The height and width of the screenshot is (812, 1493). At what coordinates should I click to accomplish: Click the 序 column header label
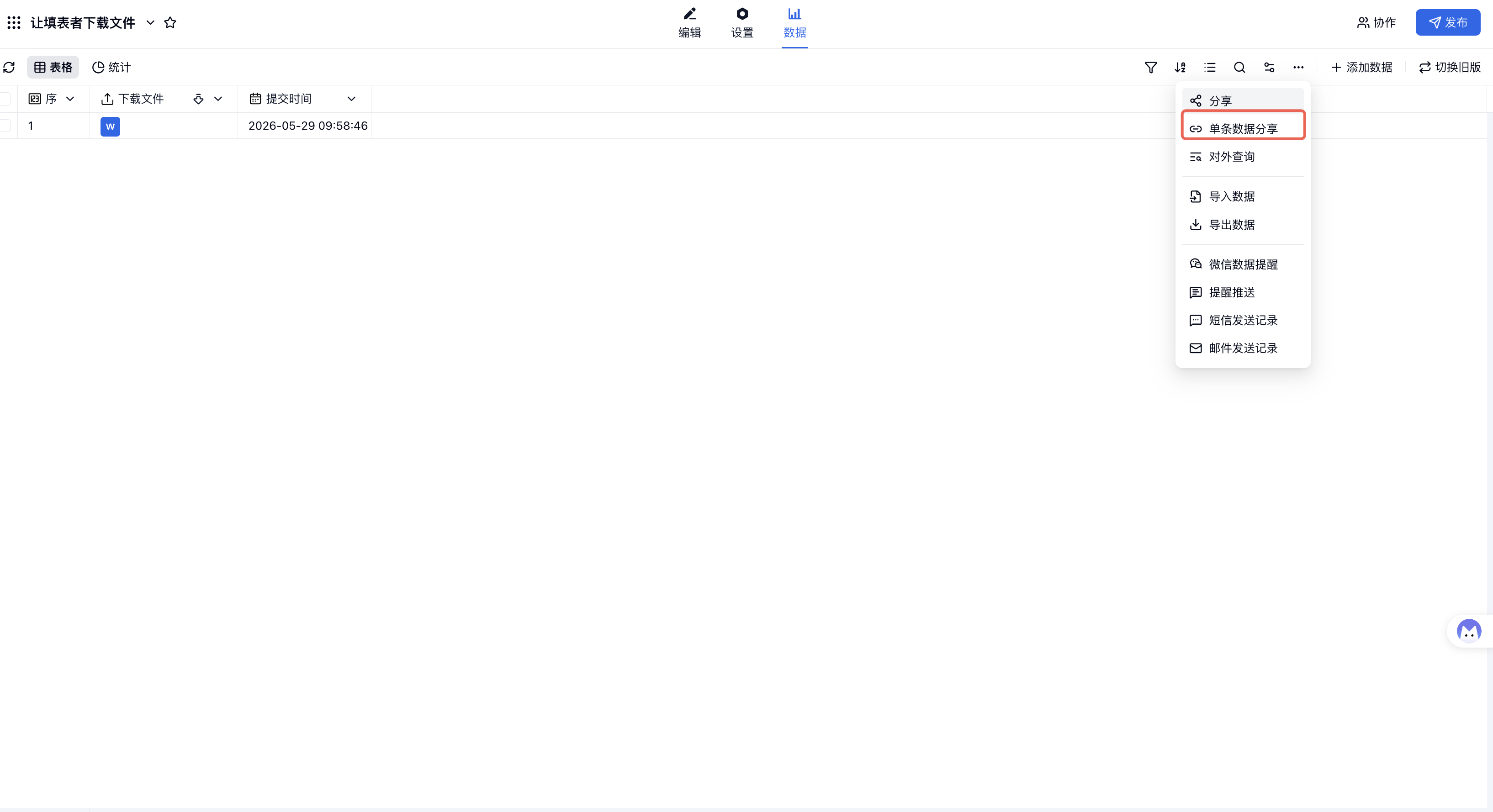click(51, 99)
